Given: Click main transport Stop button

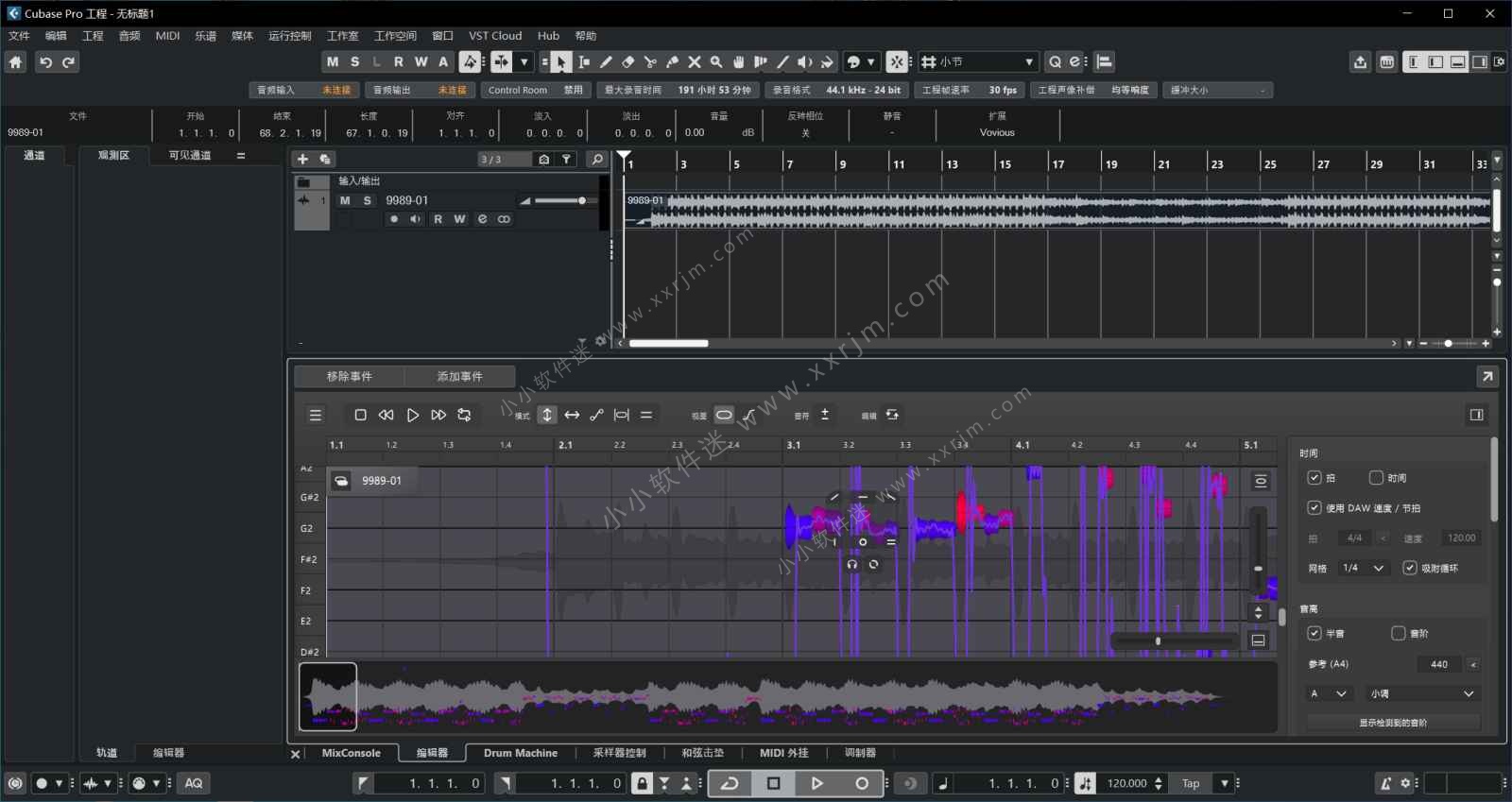Looking at the screenshot, I should click(x=773, y=783).
